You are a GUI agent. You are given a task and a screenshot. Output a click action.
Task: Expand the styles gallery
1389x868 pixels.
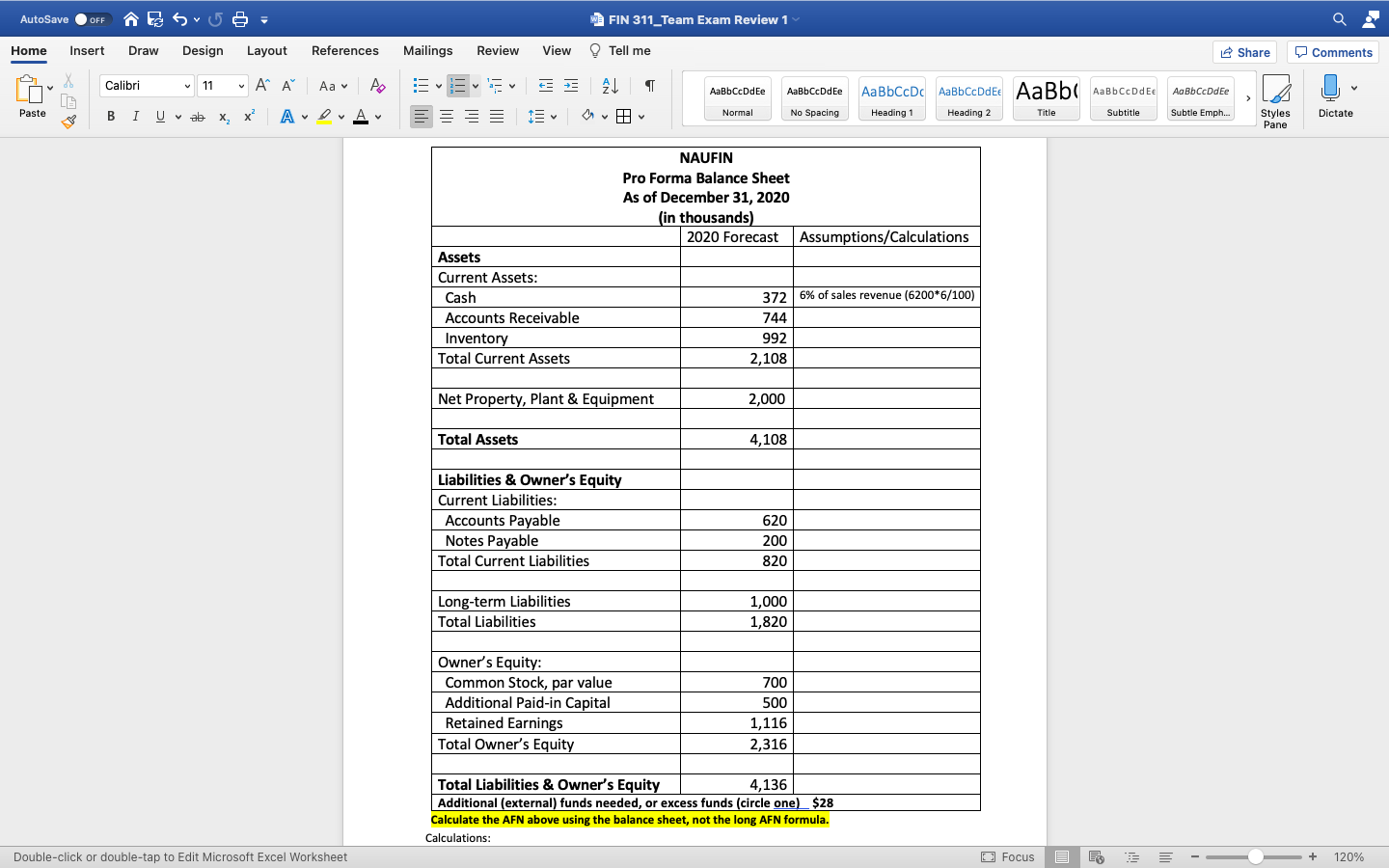pos(1248,98)
